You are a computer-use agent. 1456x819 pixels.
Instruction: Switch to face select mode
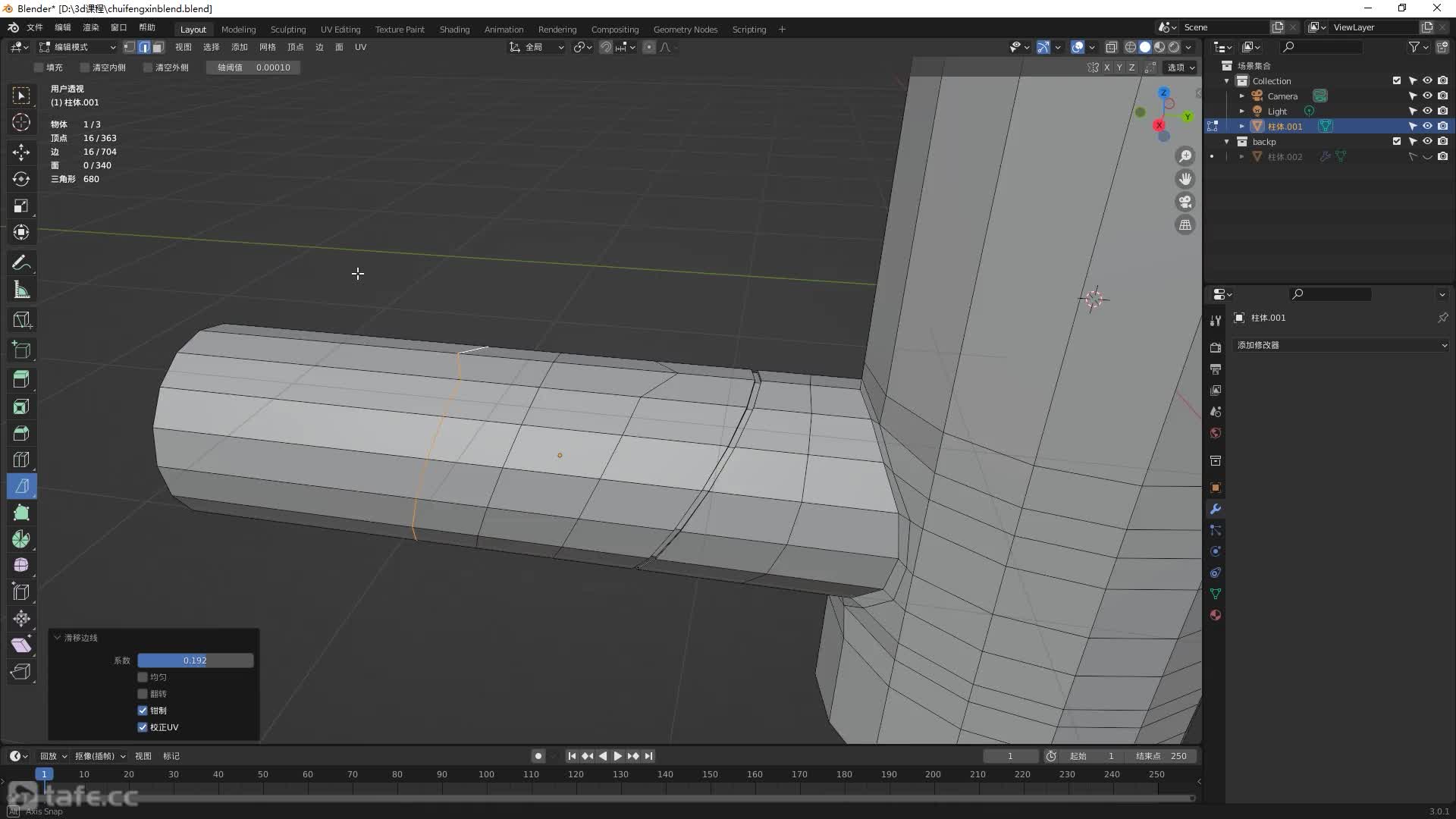158,47
